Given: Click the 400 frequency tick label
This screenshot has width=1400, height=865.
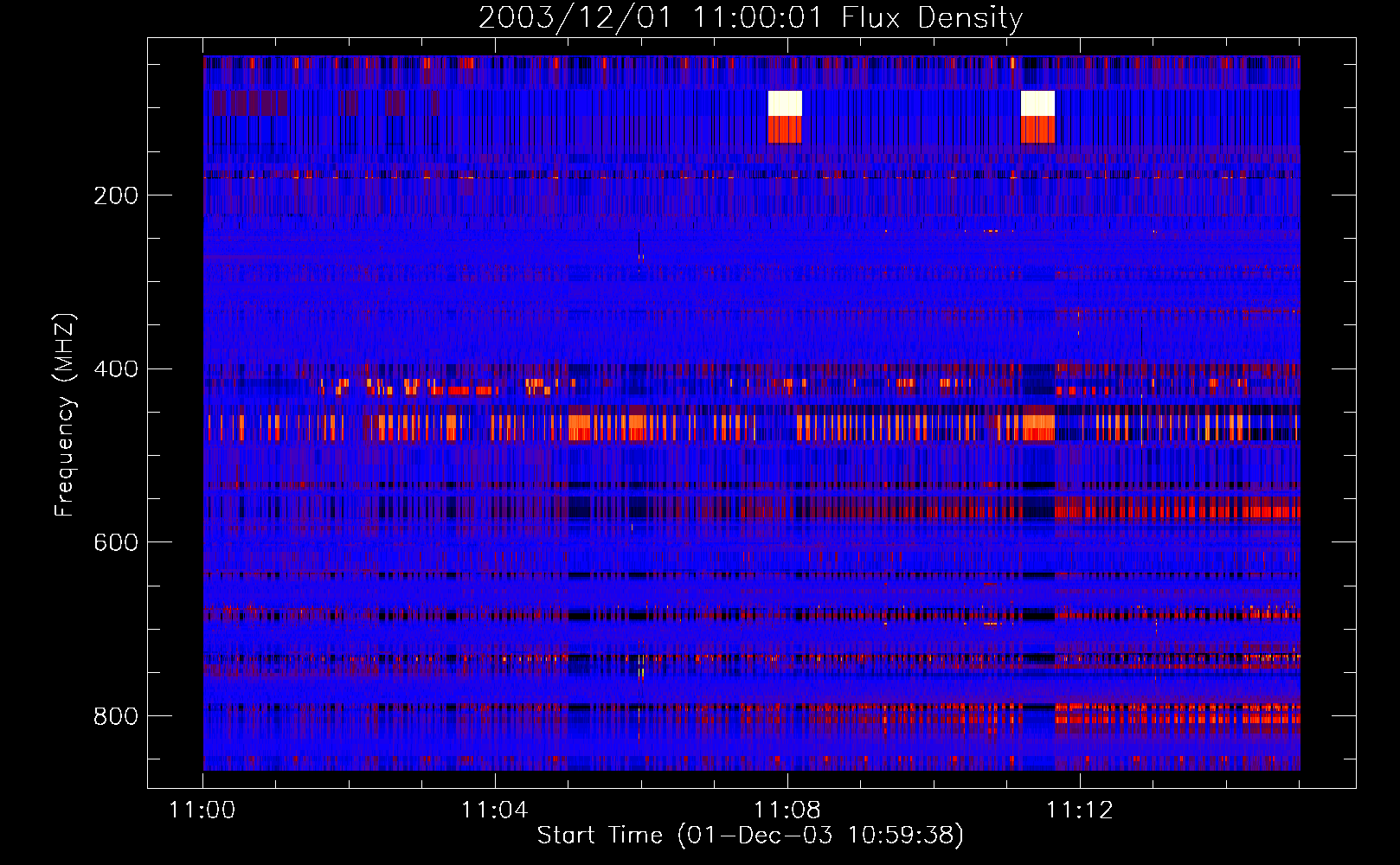Looking at the screenshot, I should pyautogui.click(x=116, y=369).
